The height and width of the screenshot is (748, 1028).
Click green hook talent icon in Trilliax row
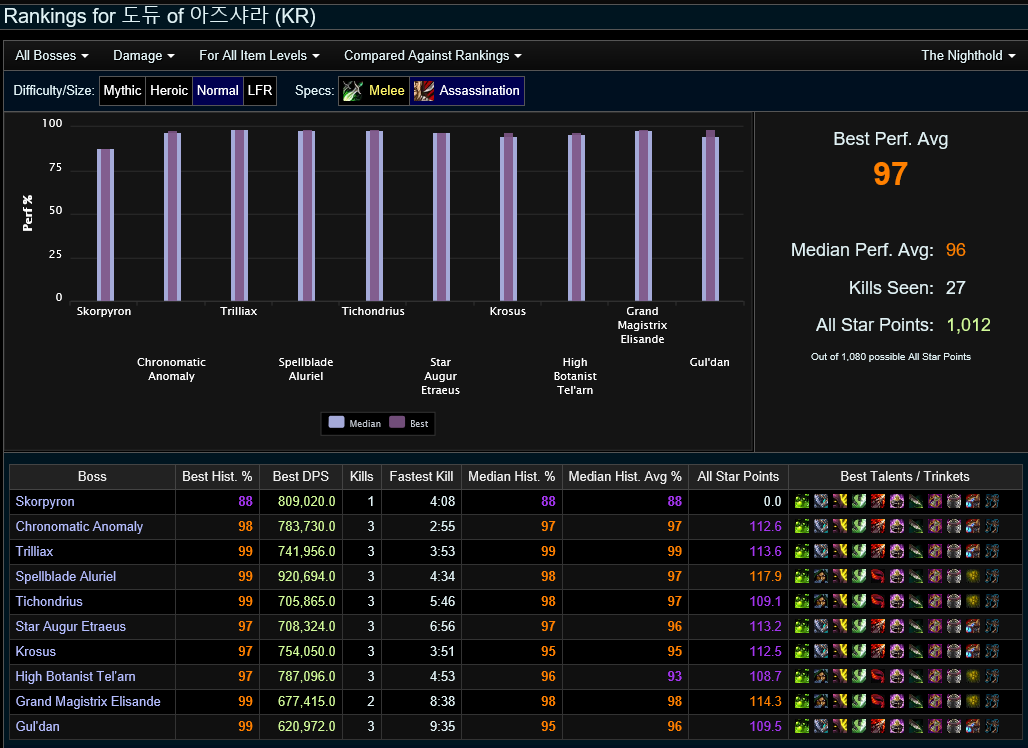859,551
